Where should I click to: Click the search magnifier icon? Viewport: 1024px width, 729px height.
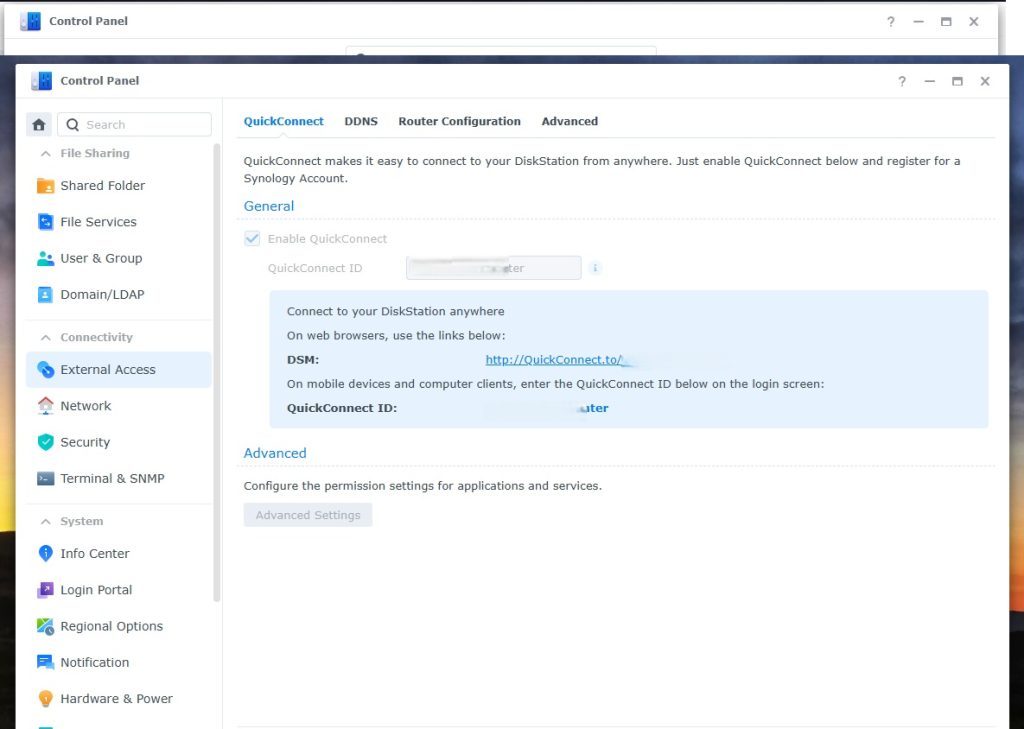72,124
